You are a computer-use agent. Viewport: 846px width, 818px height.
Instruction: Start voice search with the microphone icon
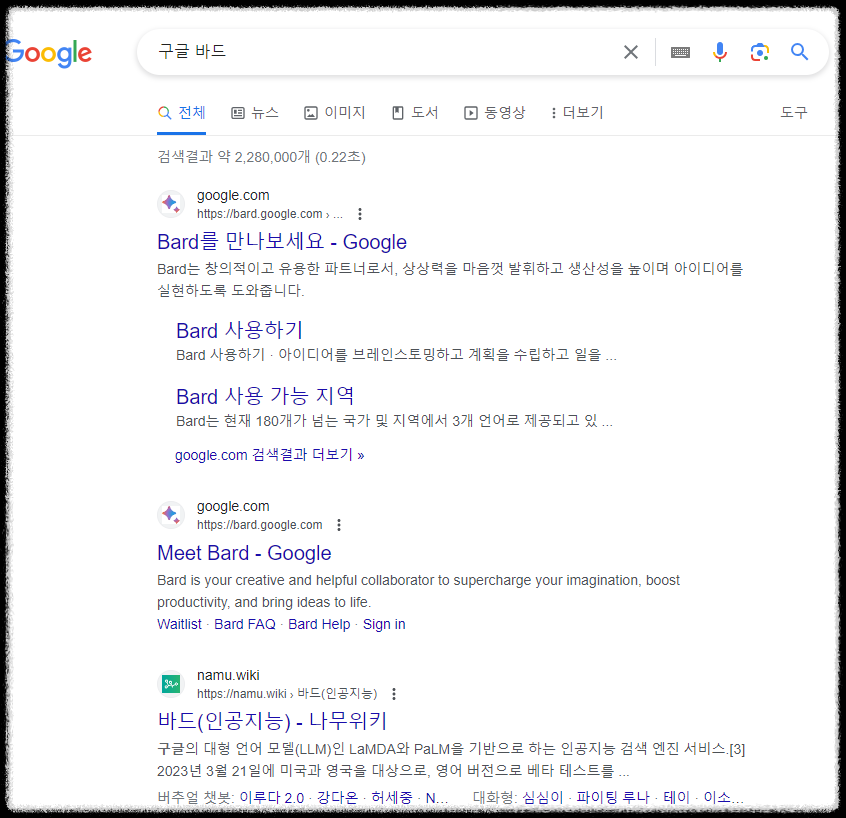[720, 52]
